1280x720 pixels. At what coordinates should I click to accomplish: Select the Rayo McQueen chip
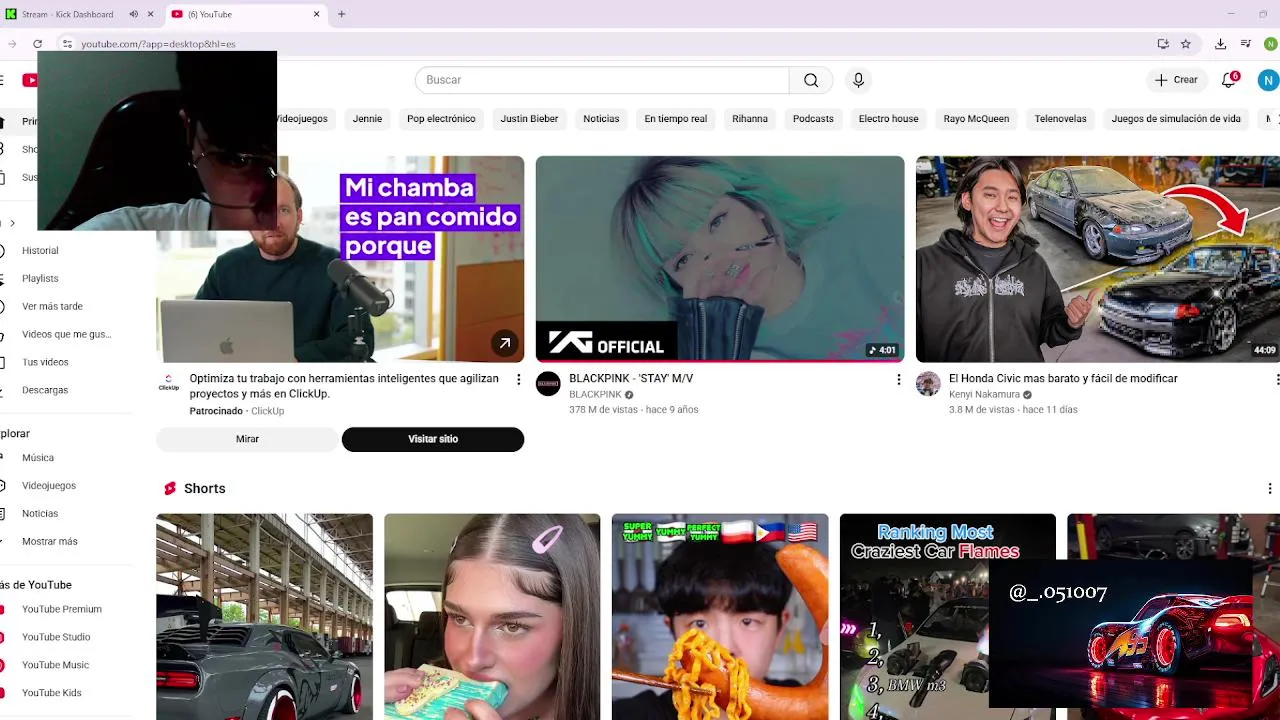click(976, 119)
